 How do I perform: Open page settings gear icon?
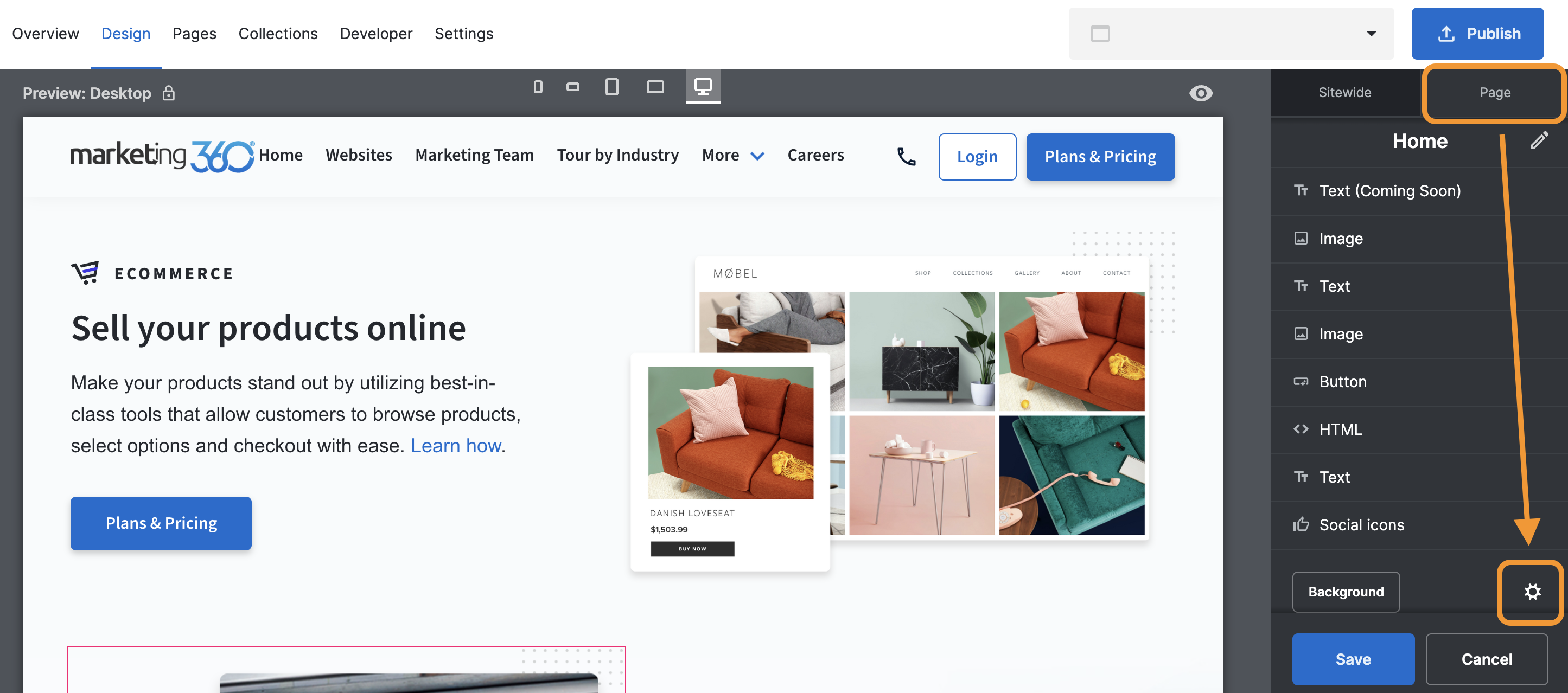pyautogui.click(x=1532, y=592)
